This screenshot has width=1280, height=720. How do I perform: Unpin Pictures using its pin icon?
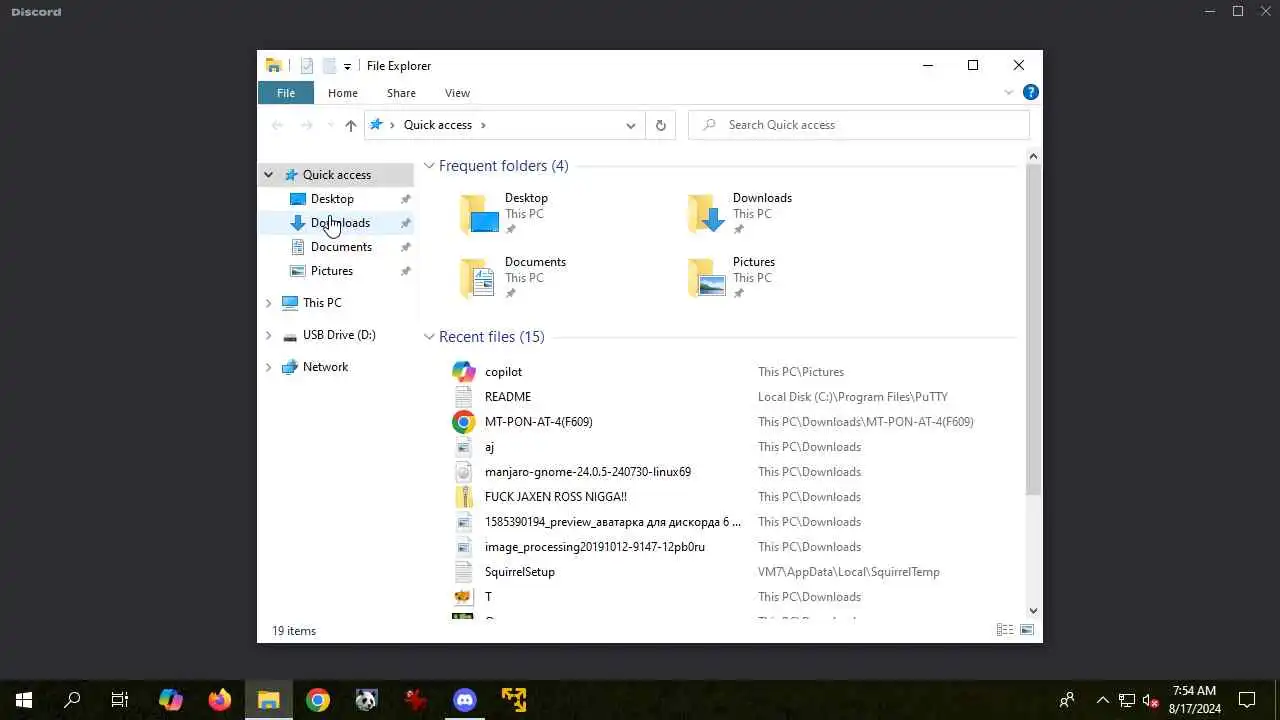(405, 271)
